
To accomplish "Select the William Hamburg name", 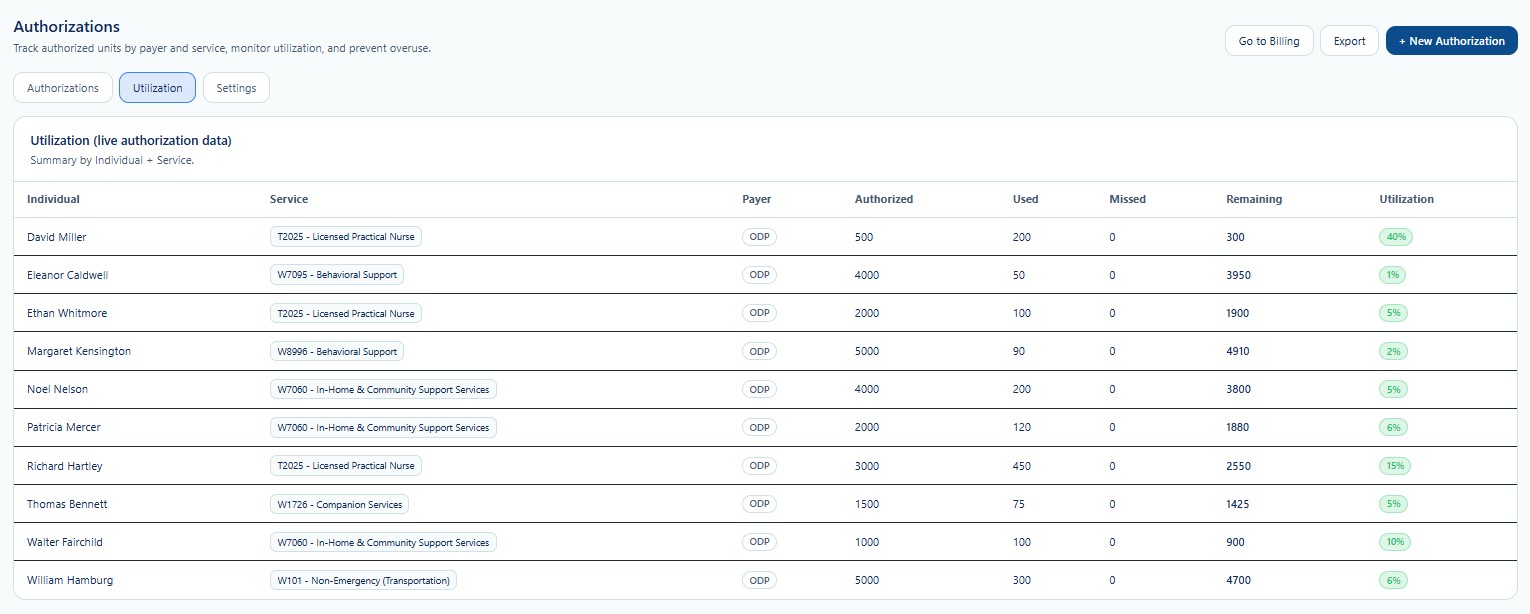I will point(70,580).
